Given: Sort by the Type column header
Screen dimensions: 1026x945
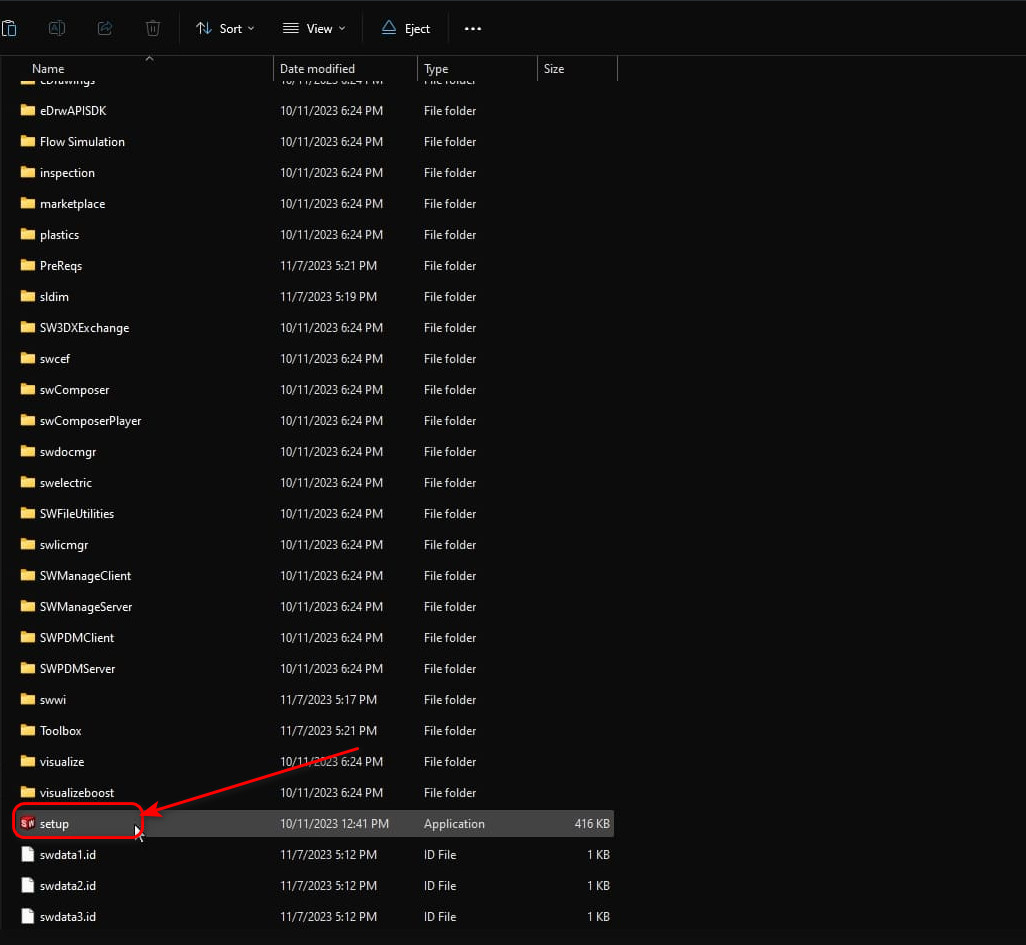Looking at the screenshot, I should coord(436,69).
